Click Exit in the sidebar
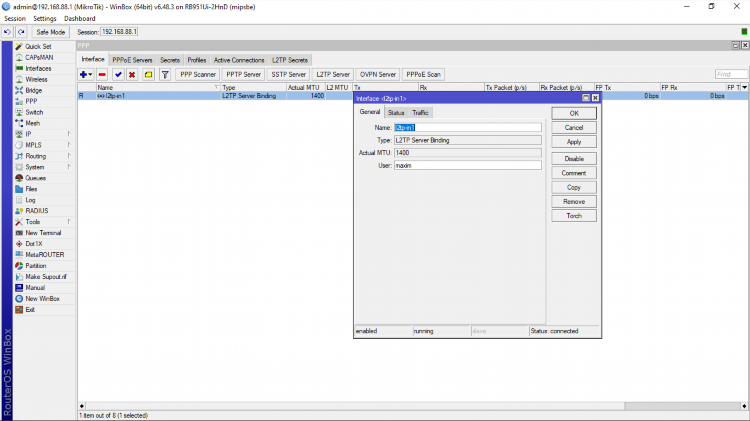The width and height of the screenshot is (750, 421). click(30, 310)
